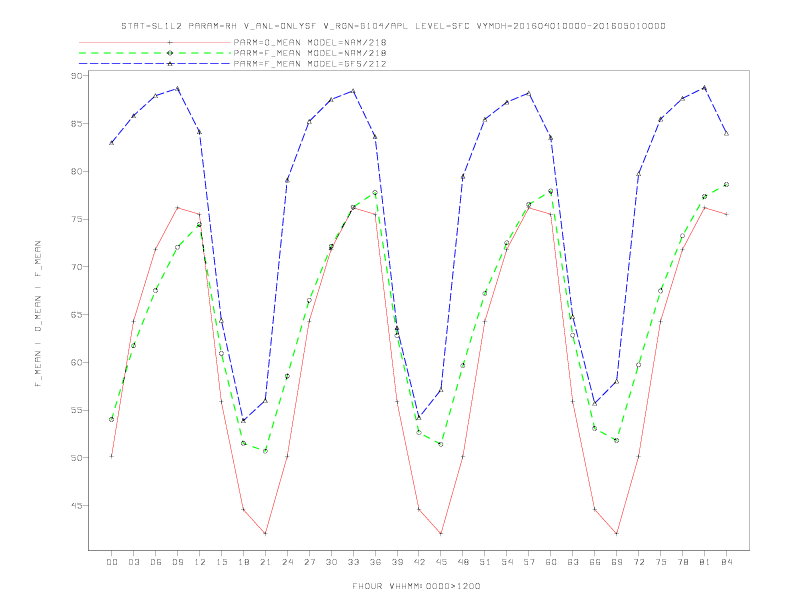
Task: Click the x-axis hour label 69
Action: click(617, 562)
